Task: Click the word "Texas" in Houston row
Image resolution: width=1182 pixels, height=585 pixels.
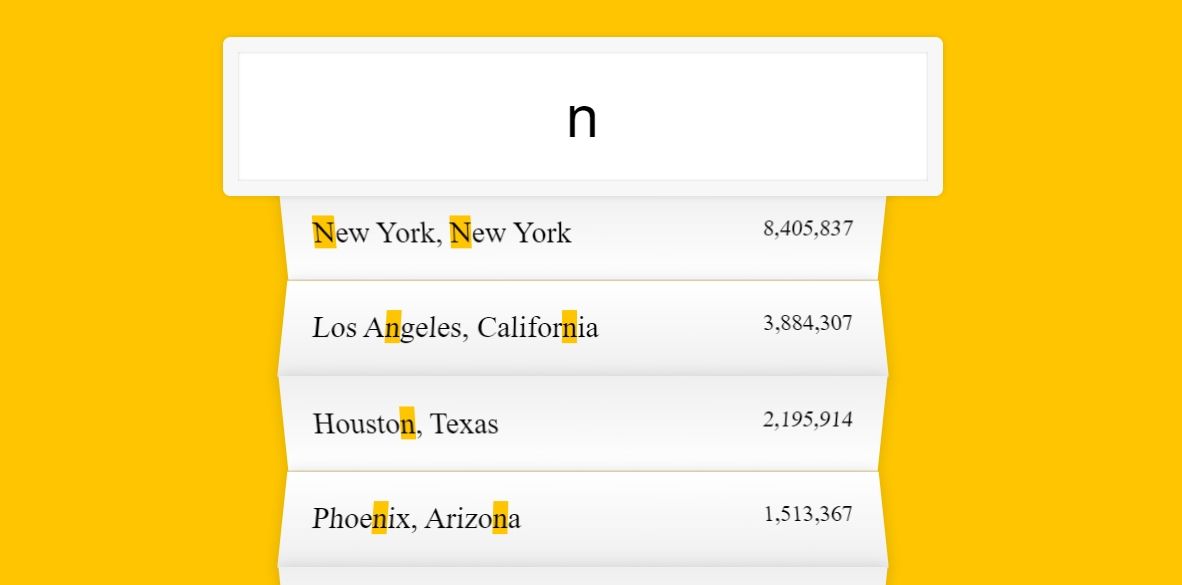Action: tap(464, 424)
